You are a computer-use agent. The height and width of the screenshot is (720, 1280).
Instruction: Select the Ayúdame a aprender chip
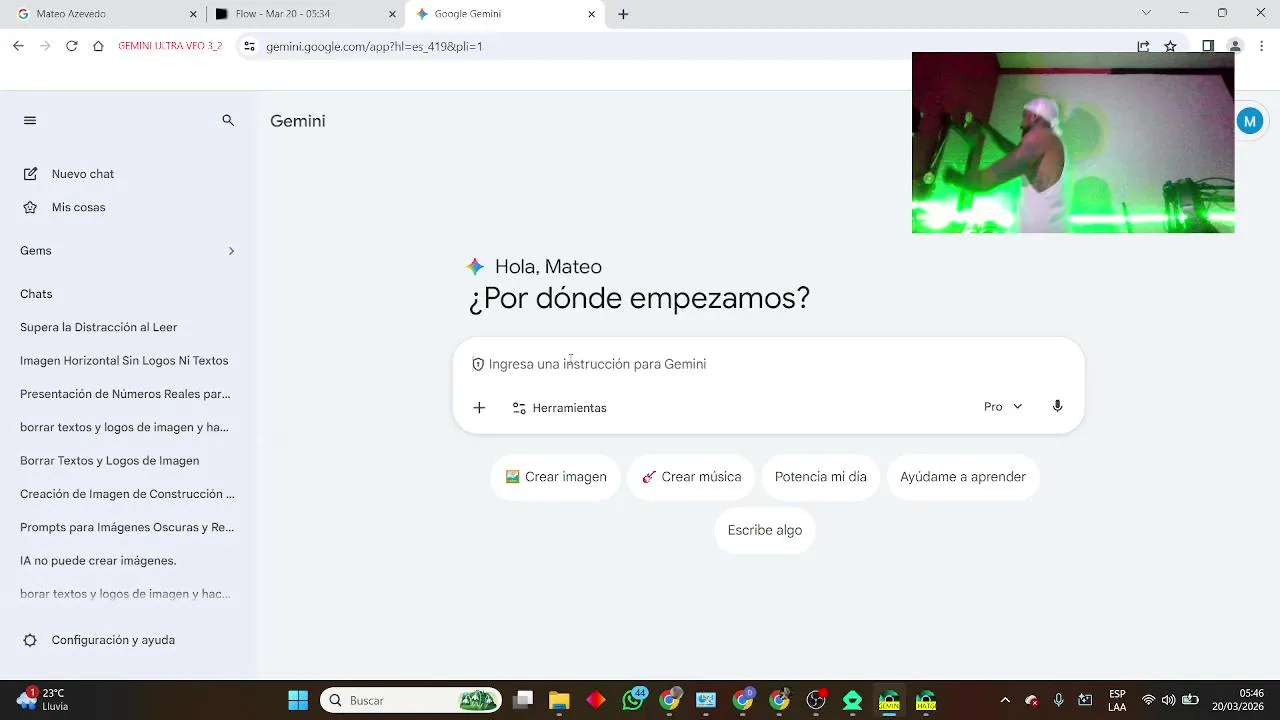(x=963, y=477)
